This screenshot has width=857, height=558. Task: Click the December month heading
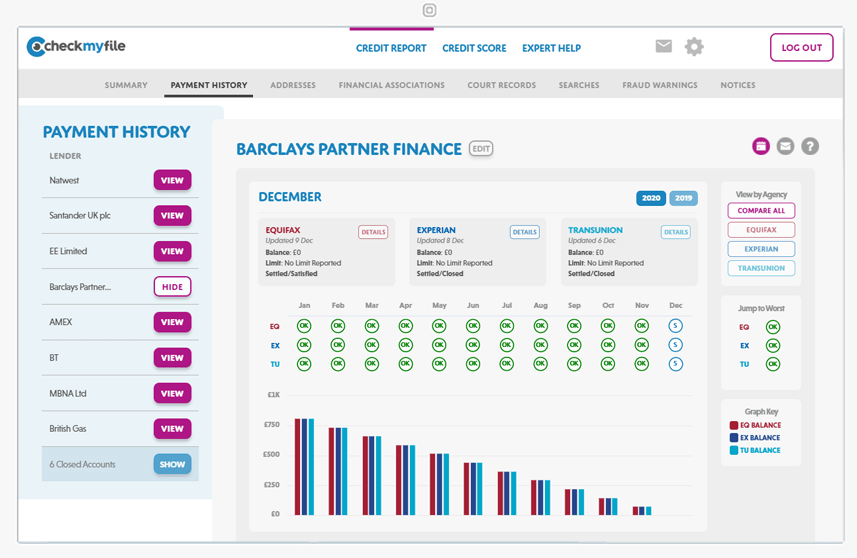(290, 197)
